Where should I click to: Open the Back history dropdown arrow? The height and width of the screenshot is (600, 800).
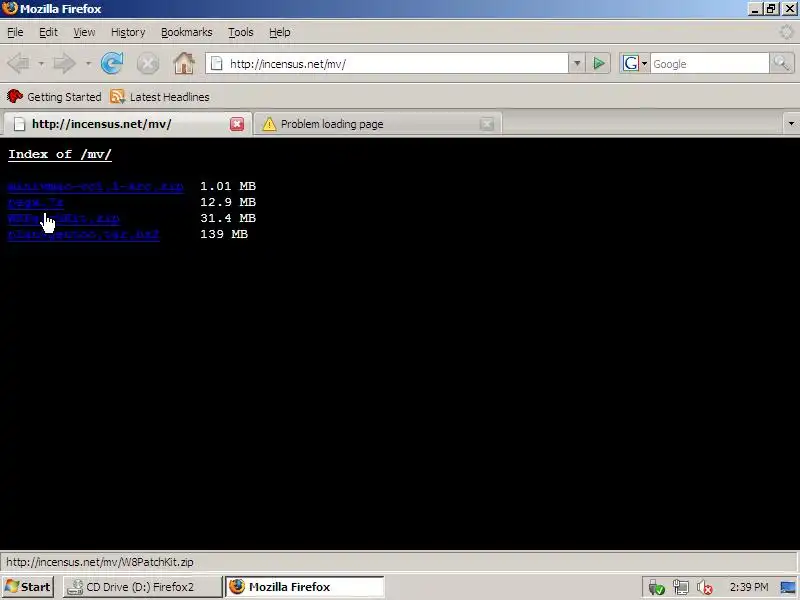(x=41, y=64)
